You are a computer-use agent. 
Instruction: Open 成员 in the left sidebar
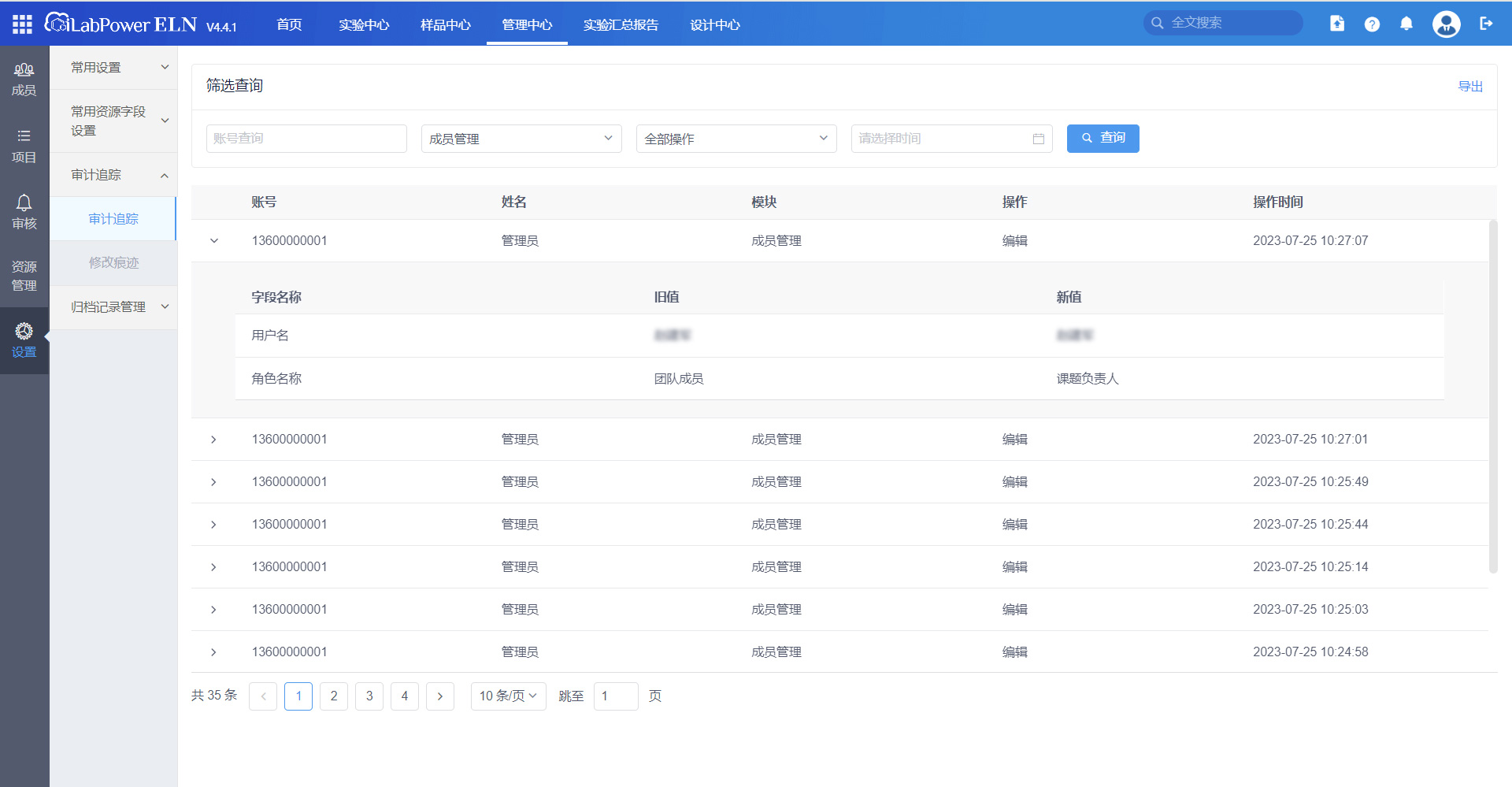point(24,80)
